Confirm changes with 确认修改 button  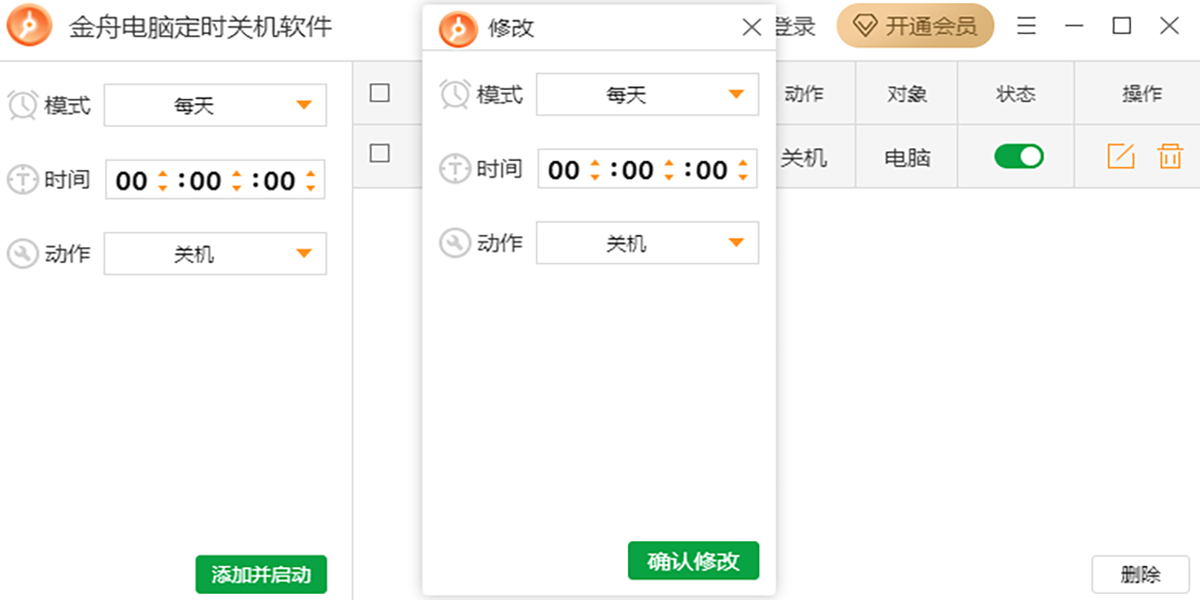pos(693,561)
